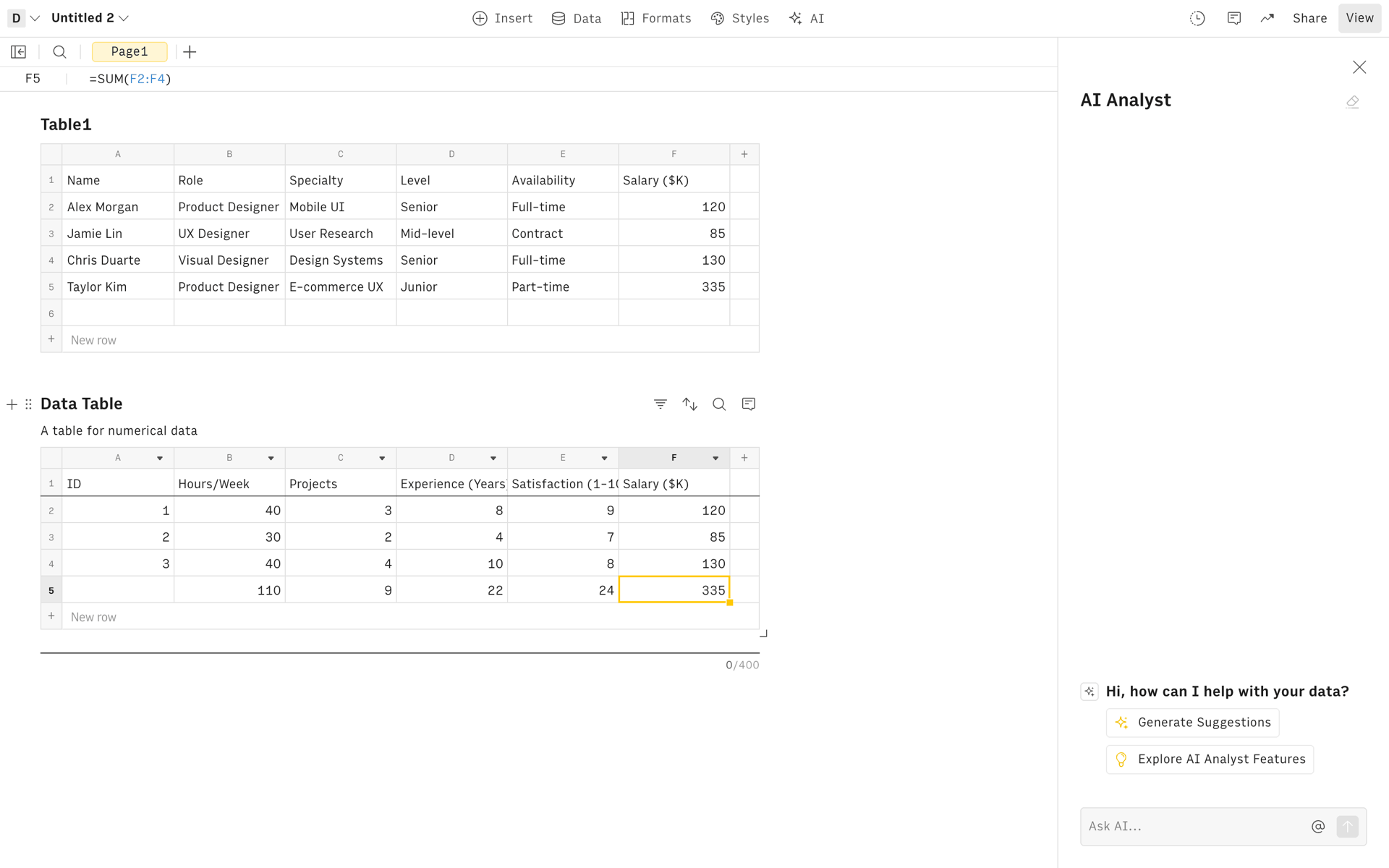
Task: Select cell UX Designer in Table1
Action: pos(229,234)
